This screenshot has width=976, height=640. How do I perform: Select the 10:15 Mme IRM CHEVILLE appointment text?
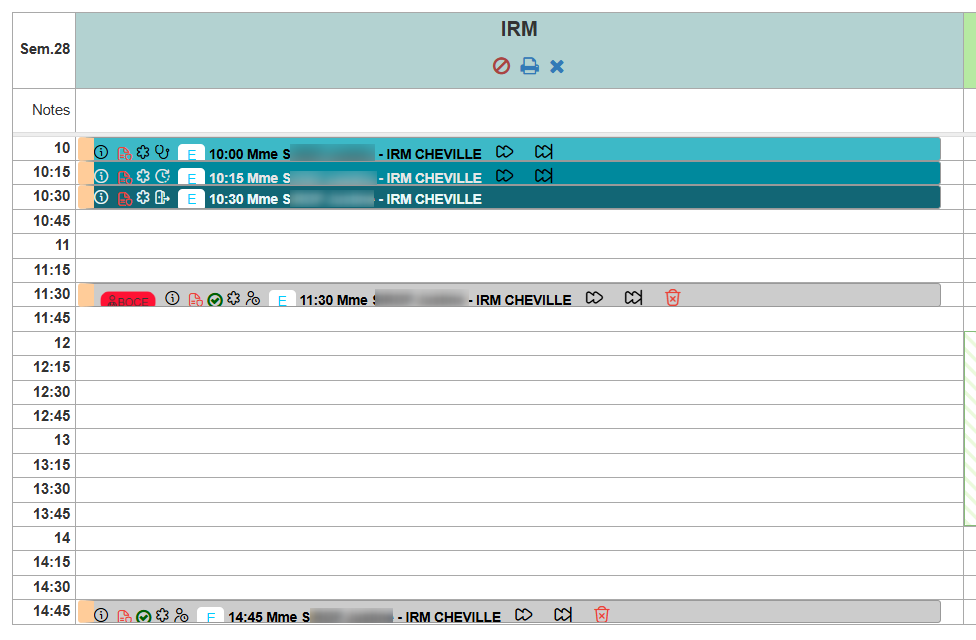(x=345, y=178)
